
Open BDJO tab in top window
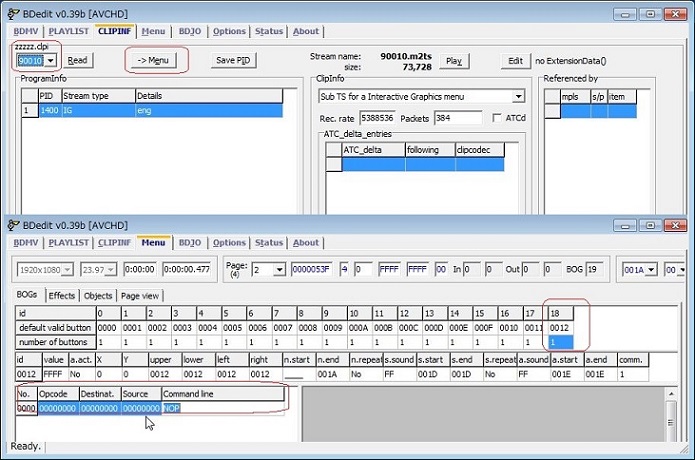190,31
